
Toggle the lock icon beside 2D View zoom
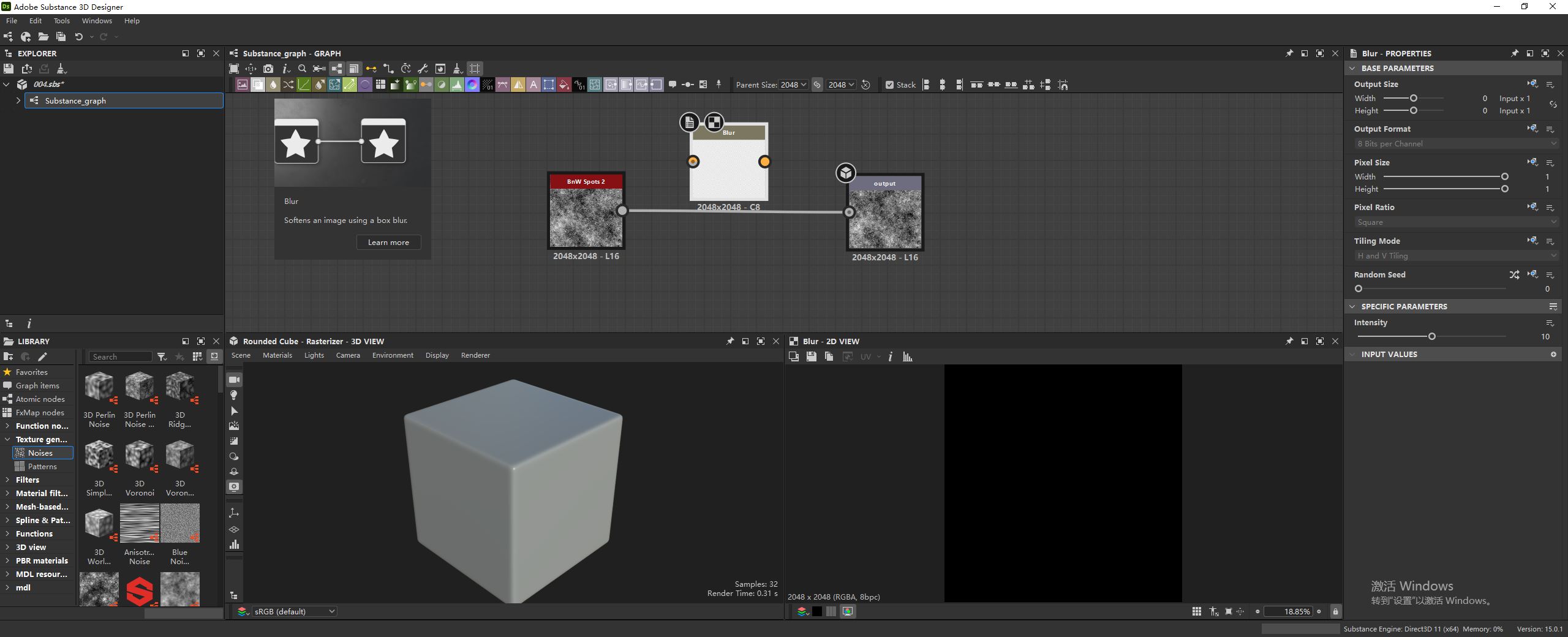click(x=1335, y=611)
